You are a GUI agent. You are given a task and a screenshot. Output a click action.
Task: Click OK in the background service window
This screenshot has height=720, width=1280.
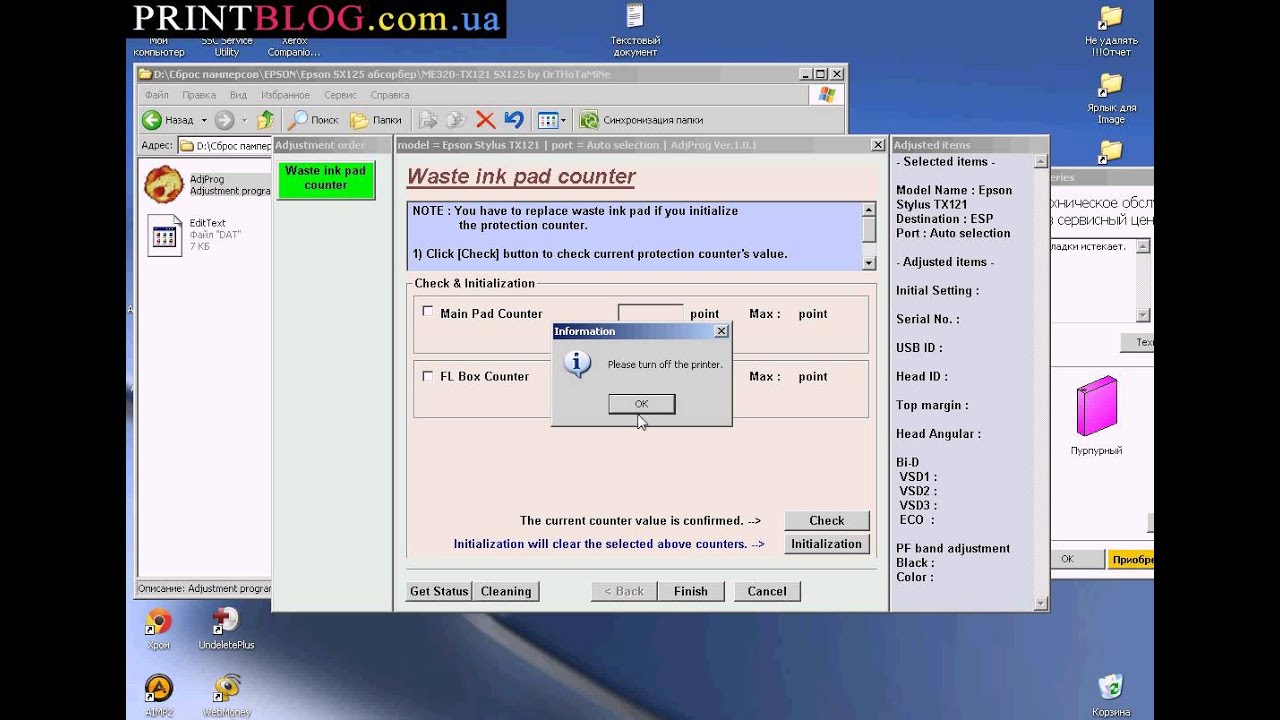[1067, 559]
